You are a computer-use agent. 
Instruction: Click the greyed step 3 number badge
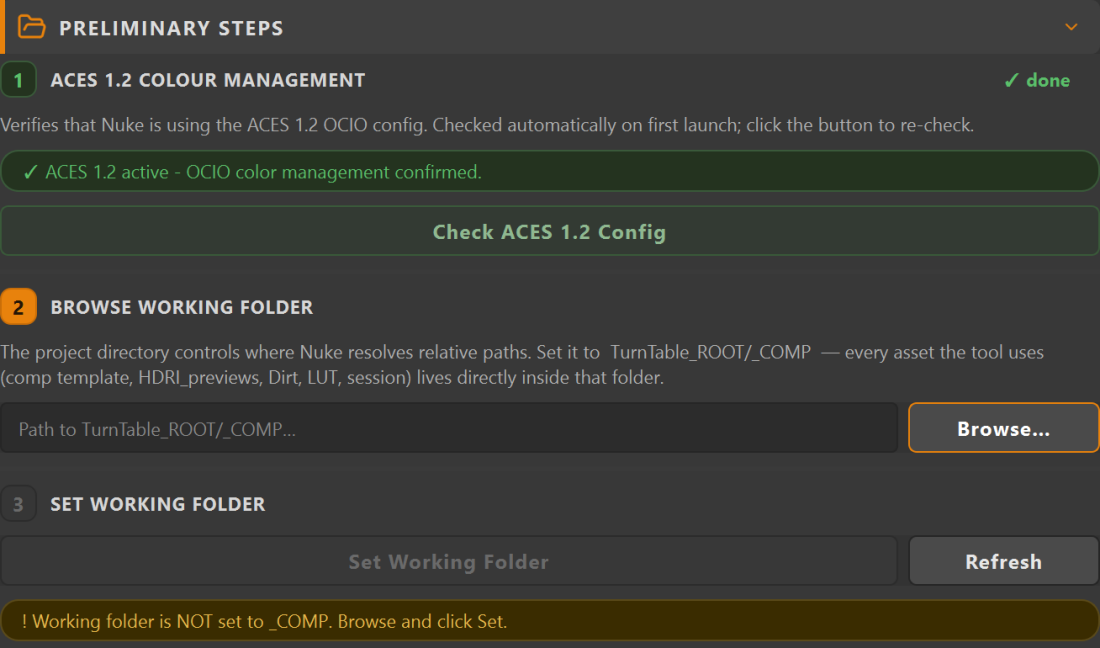(18, 504)
